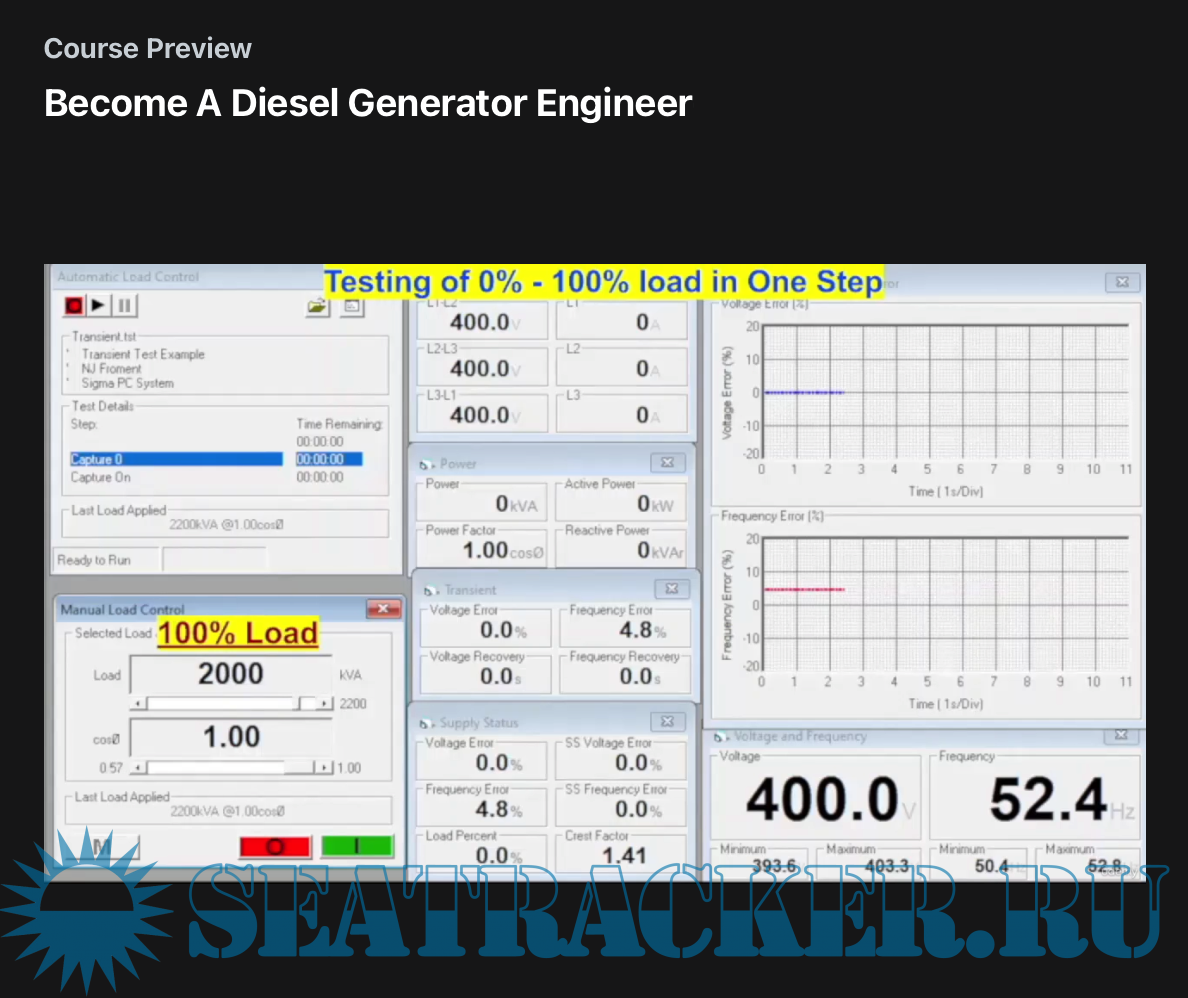Click the Load kVA slider left arrow
The image size is (1188, 998).
pyautogui.click(x=140, y=704)
